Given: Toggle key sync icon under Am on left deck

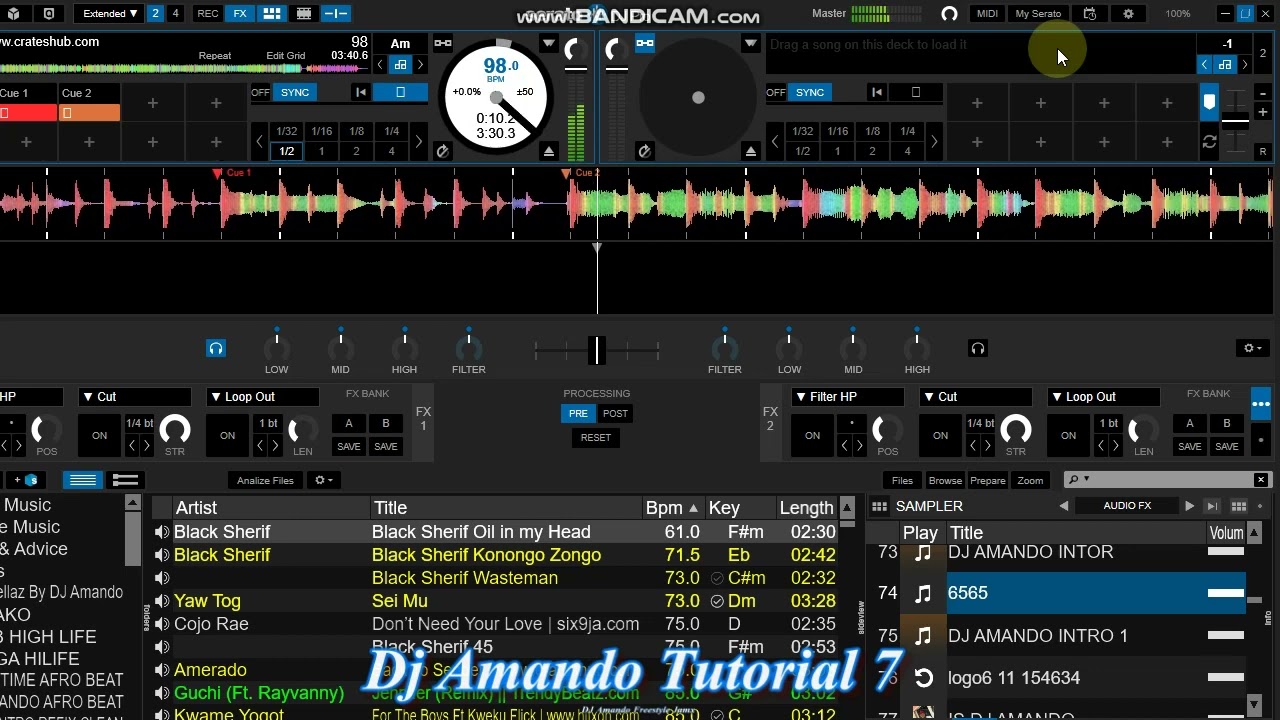Looking at the screenshot, I should click(400, 65).
